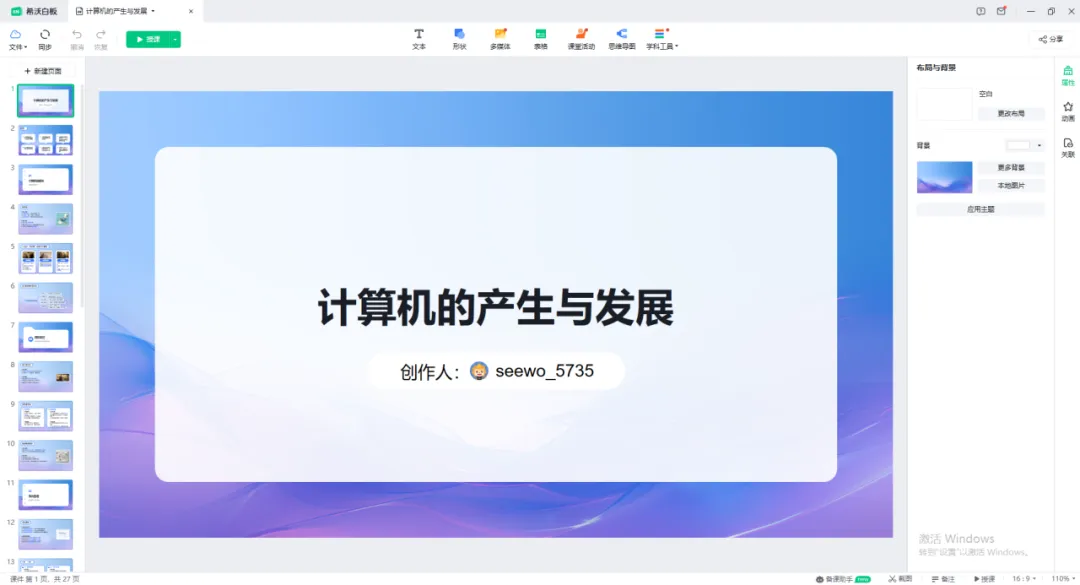Screen dimensions: 1080x585
Task: Insert a table with 表格 tool
Action: [x=541, y=39]
